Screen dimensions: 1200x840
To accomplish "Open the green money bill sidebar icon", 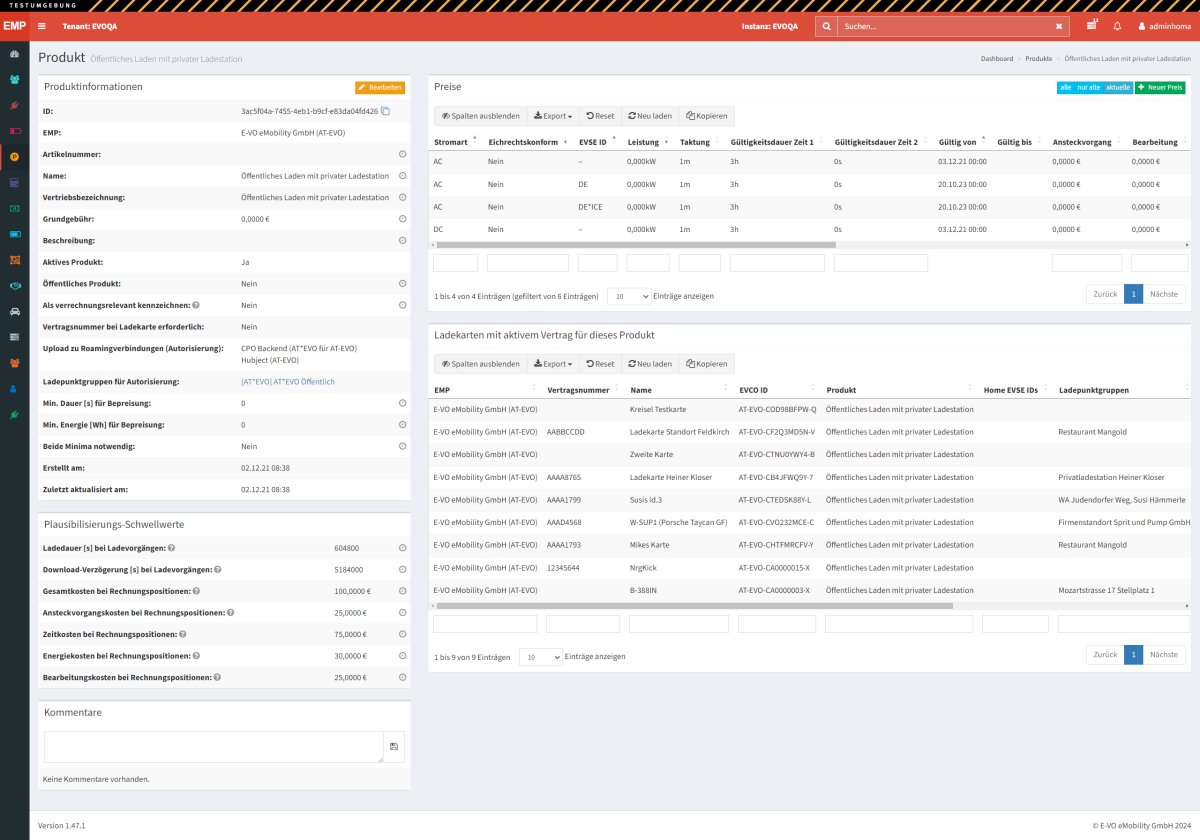I will pyautogui.click(x=14, y=208).
